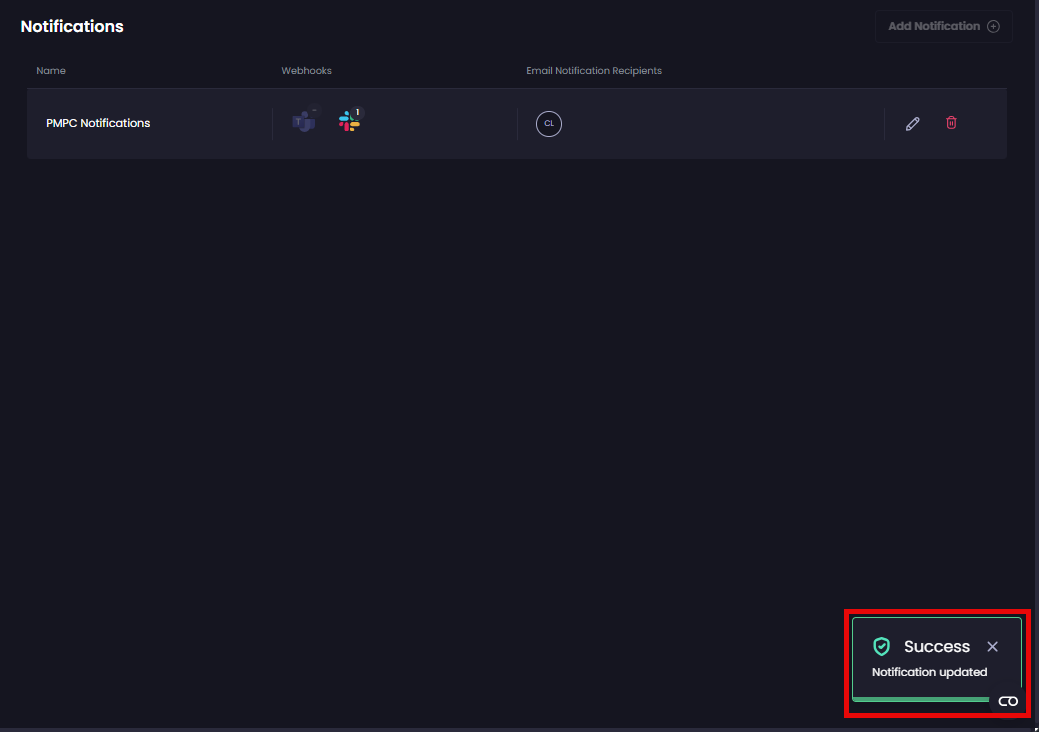
Task: Click the Slack webhook icon
Action: [349, 122]
